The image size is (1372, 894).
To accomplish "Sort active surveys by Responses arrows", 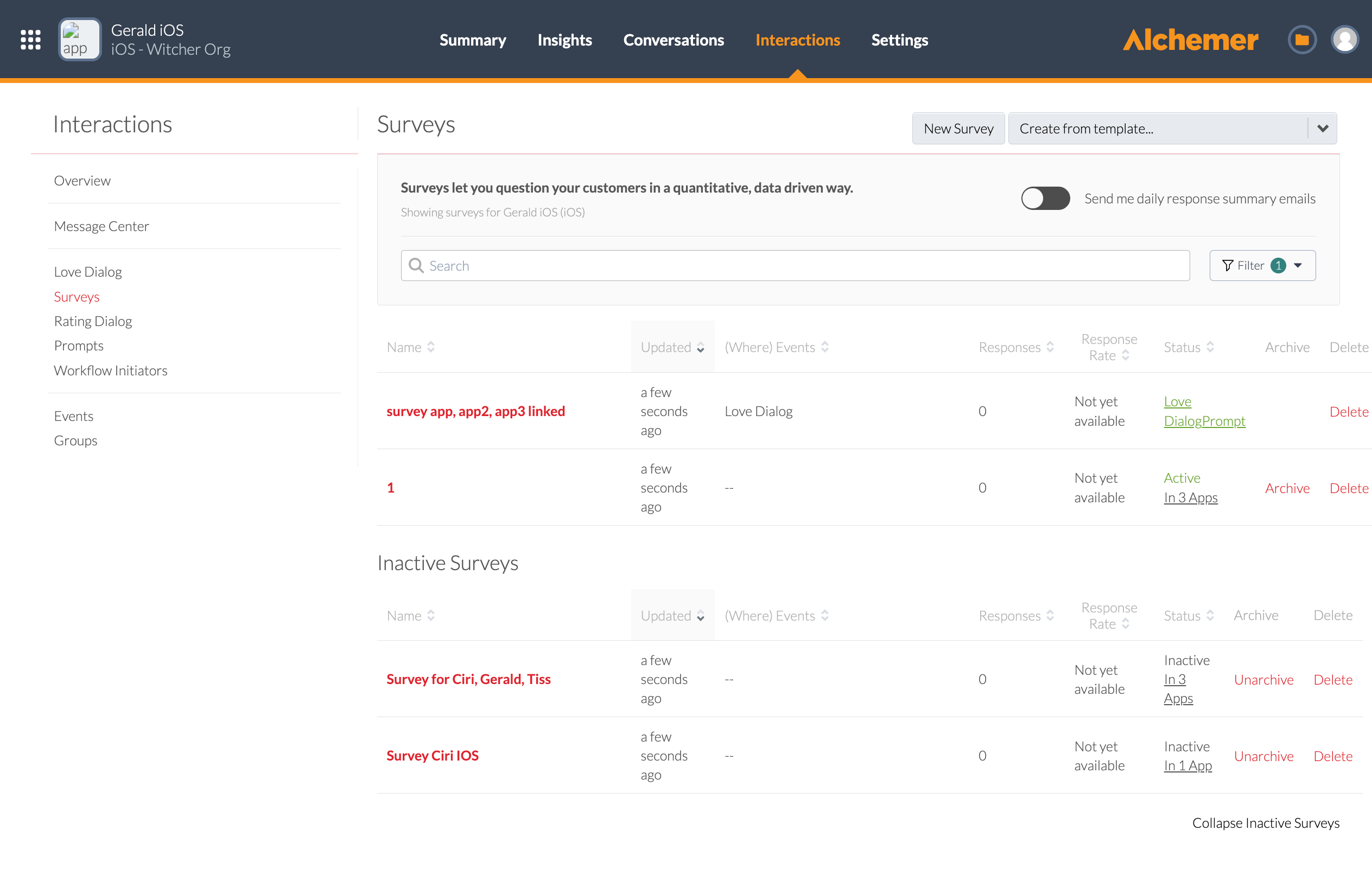I will point(1050,347).
